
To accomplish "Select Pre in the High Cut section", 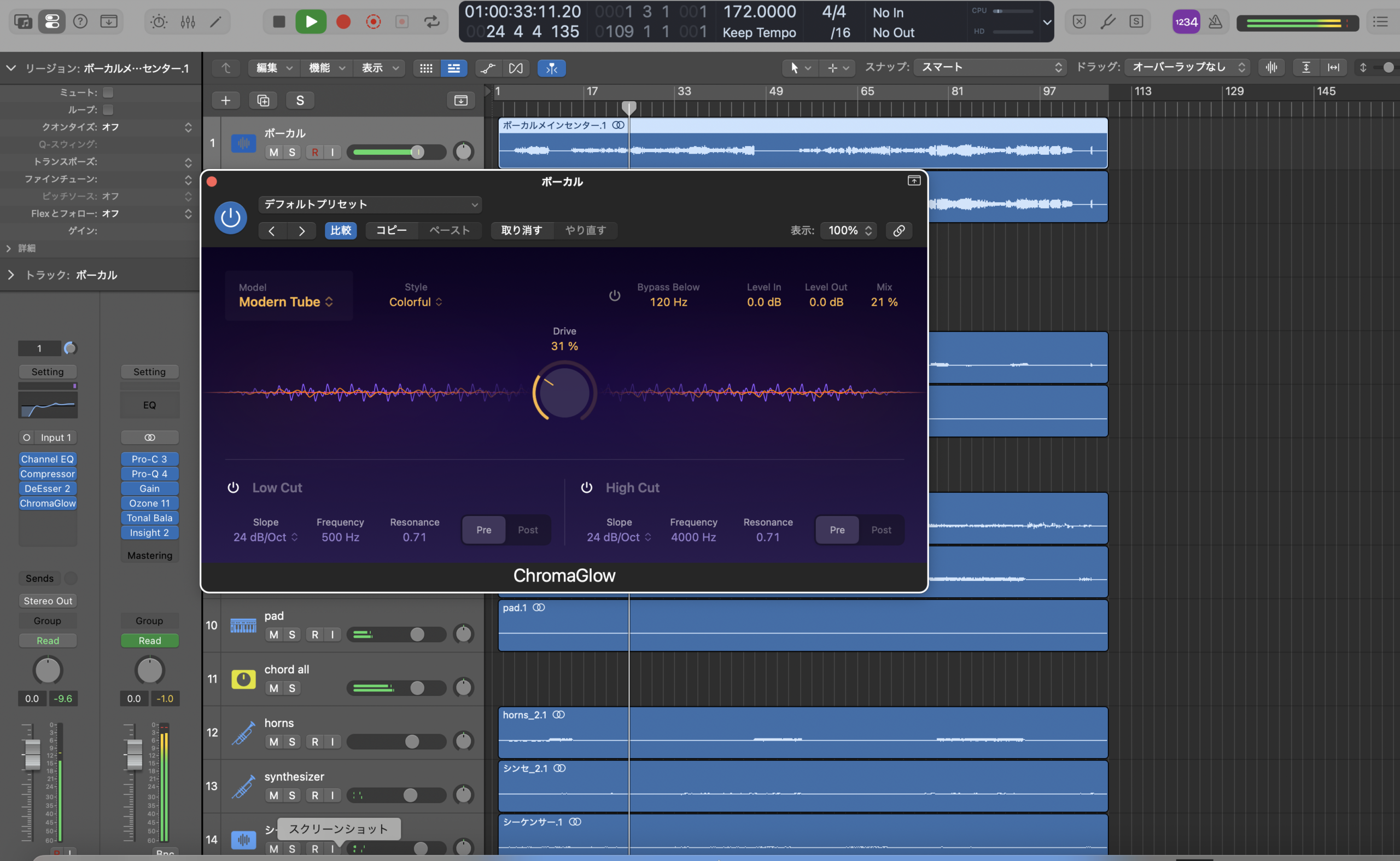I will tap(837, 530).
